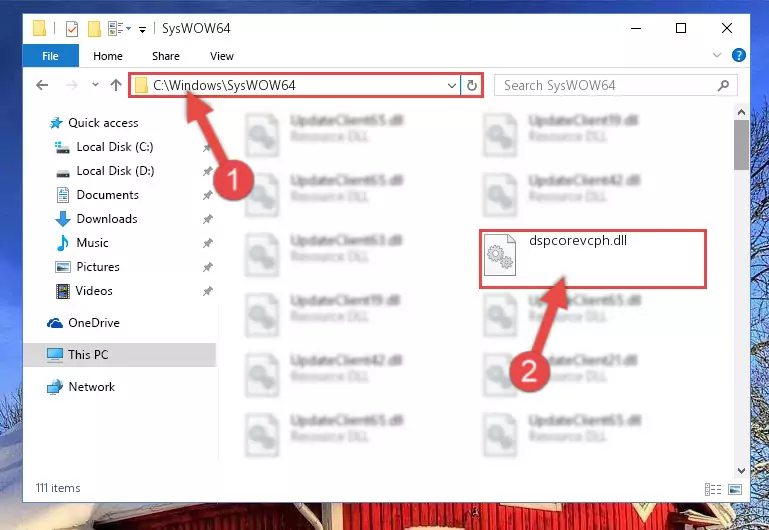The width and height of the screenshot is (769, 530).
Task: Open the recent locations dropdown
Action: click(x=95, y=85)
